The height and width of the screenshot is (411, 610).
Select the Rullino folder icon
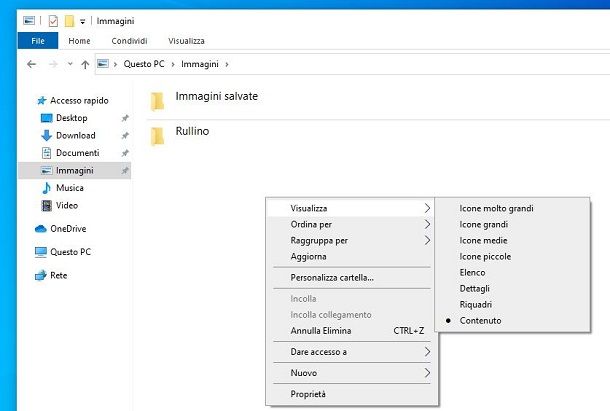[x=158, y=136]
